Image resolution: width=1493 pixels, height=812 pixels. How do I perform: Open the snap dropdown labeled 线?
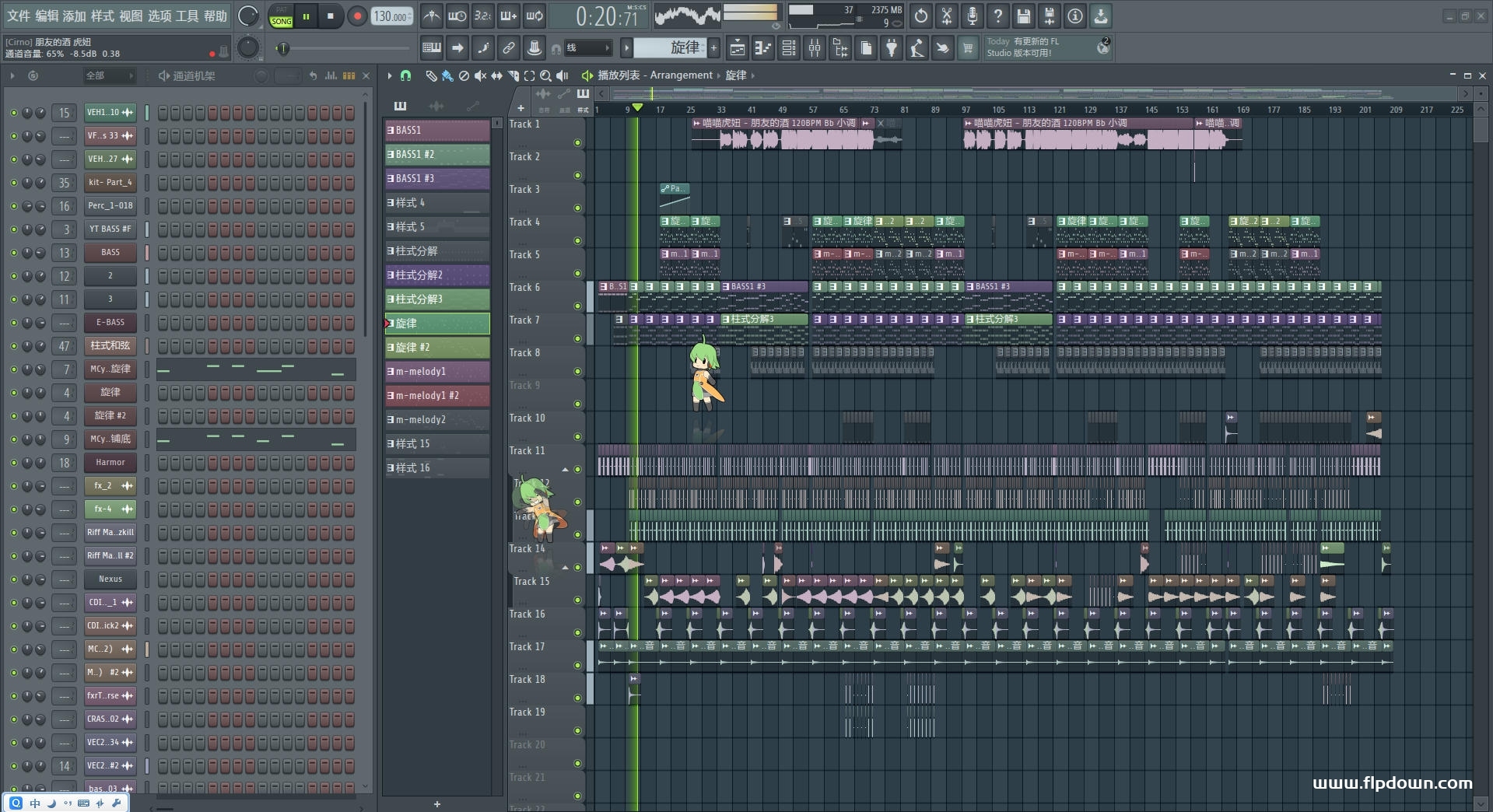coord(587,48)
